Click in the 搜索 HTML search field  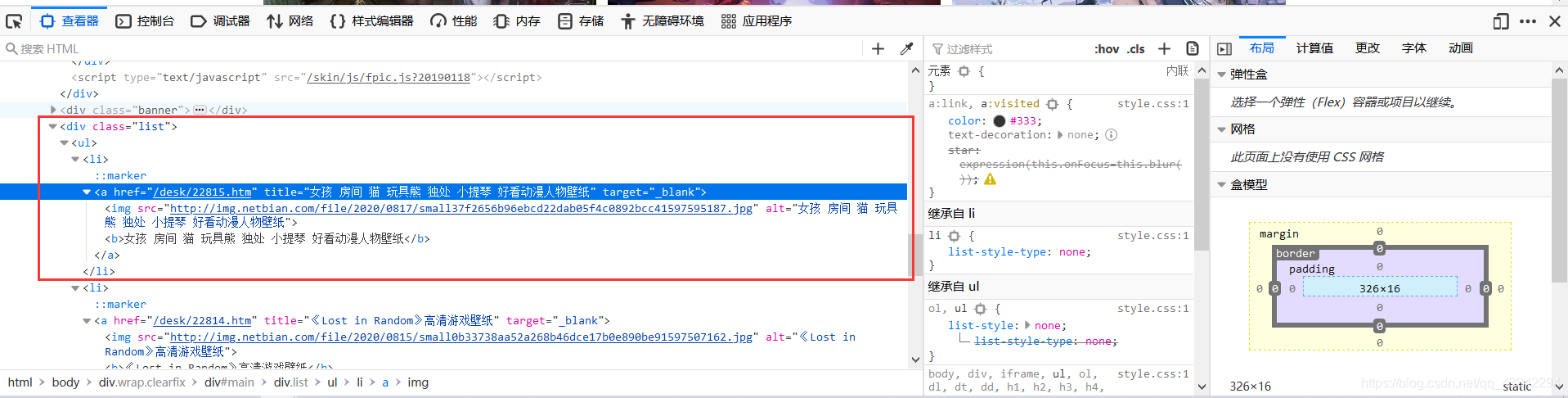point(434,49)
